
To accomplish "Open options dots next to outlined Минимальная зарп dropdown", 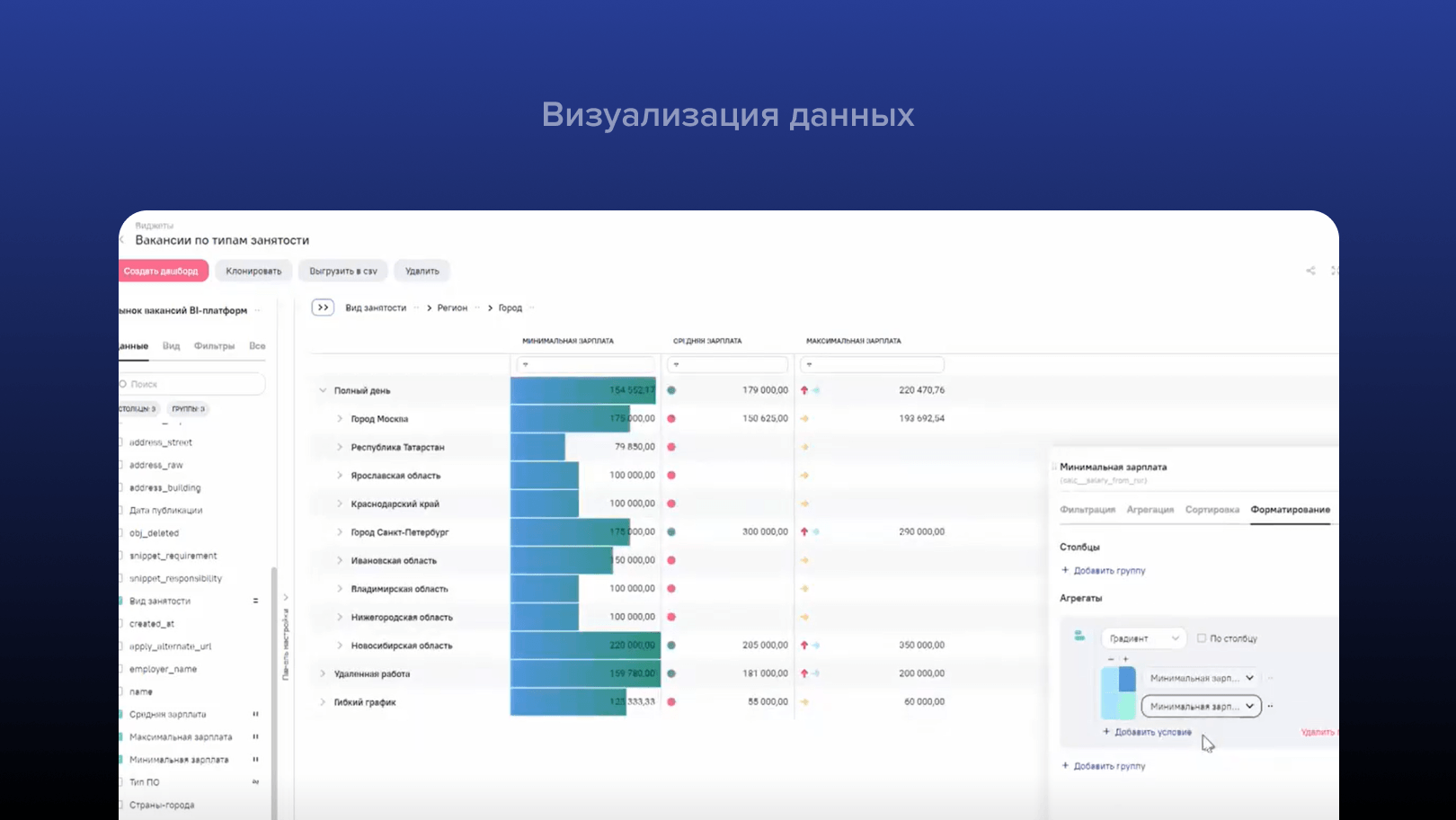I will pos(1270,707).
